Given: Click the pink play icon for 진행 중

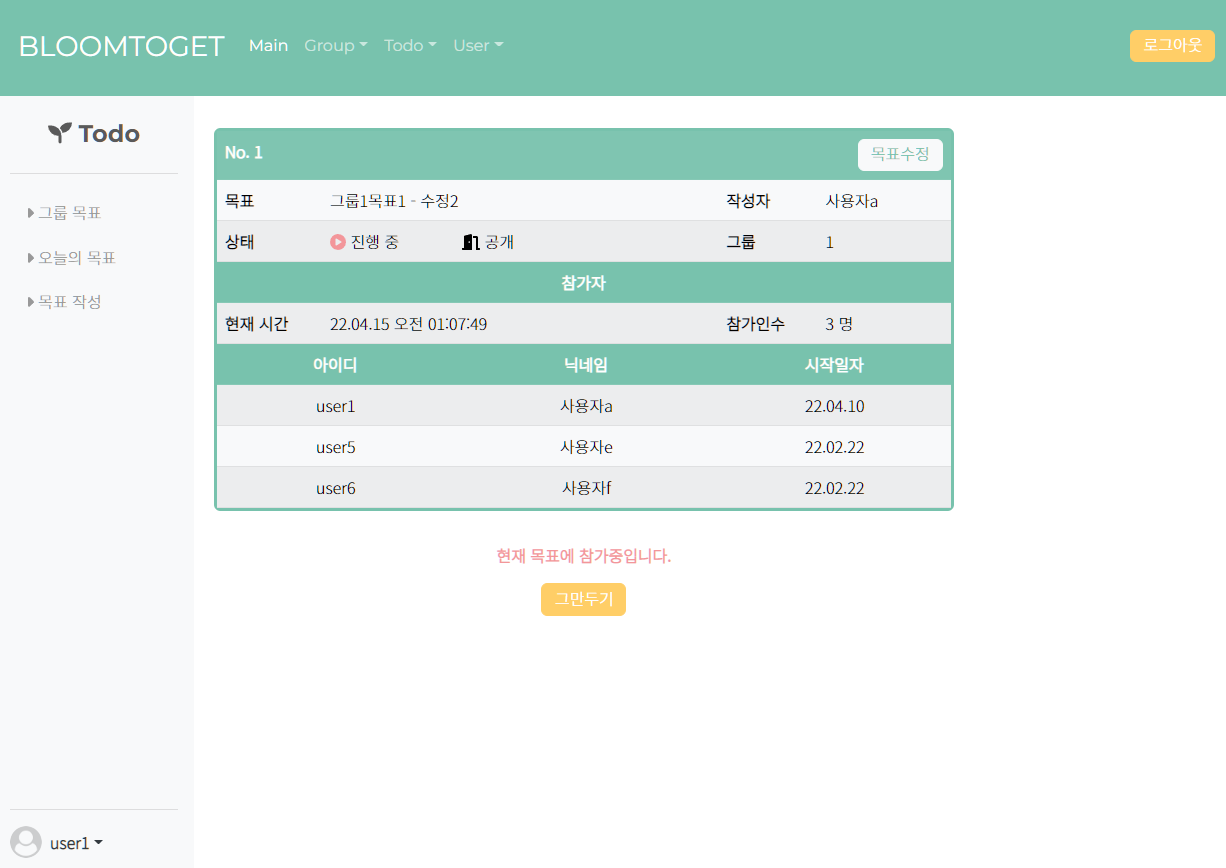Looking at the screenshot, I should tap(338, 242).
